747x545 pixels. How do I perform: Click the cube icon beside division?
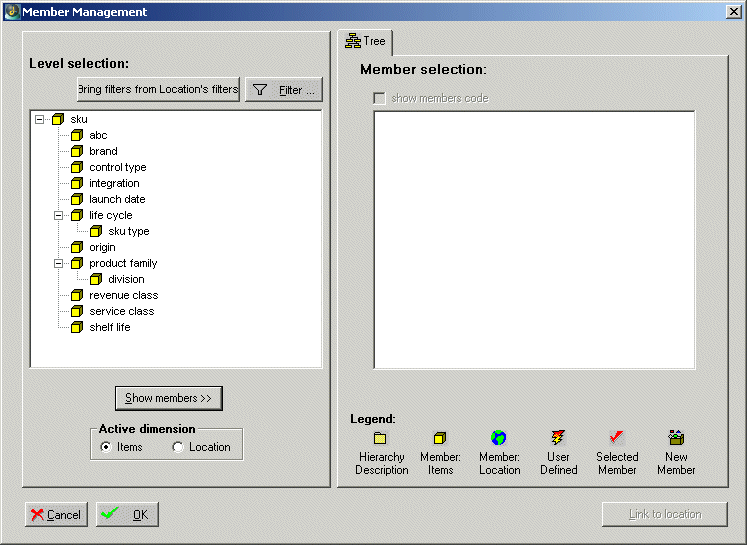point(96,279)
